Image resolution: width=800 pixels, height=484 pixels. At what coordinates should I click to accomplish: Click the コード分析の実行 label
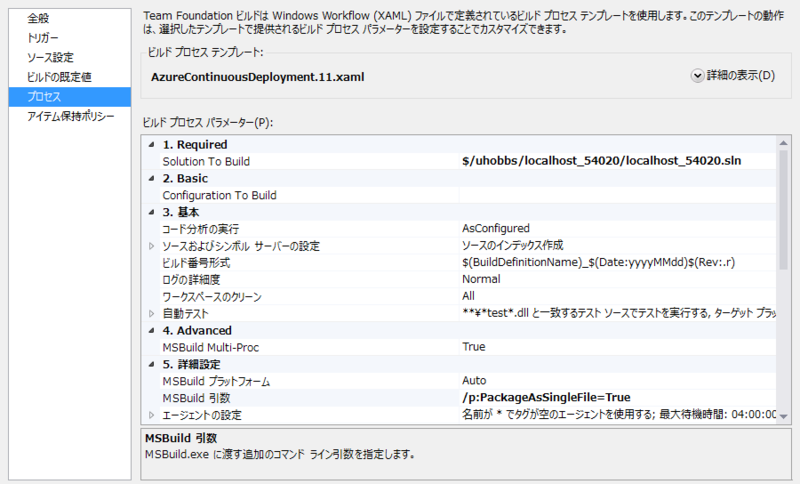click(x=201, y=229)
